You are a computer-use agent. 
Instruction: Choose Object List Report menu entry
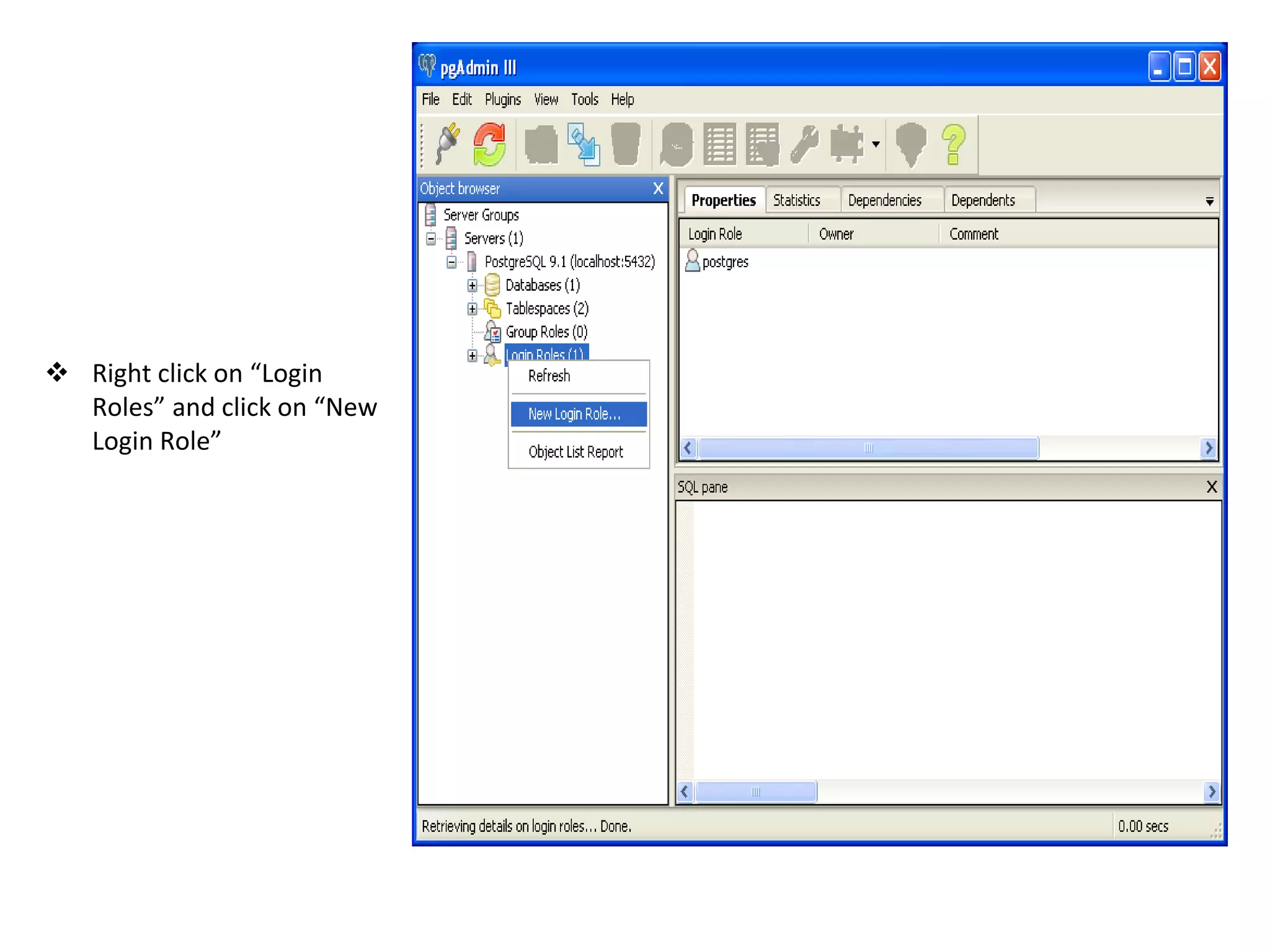pyautogui.click(x=579, y=452)
